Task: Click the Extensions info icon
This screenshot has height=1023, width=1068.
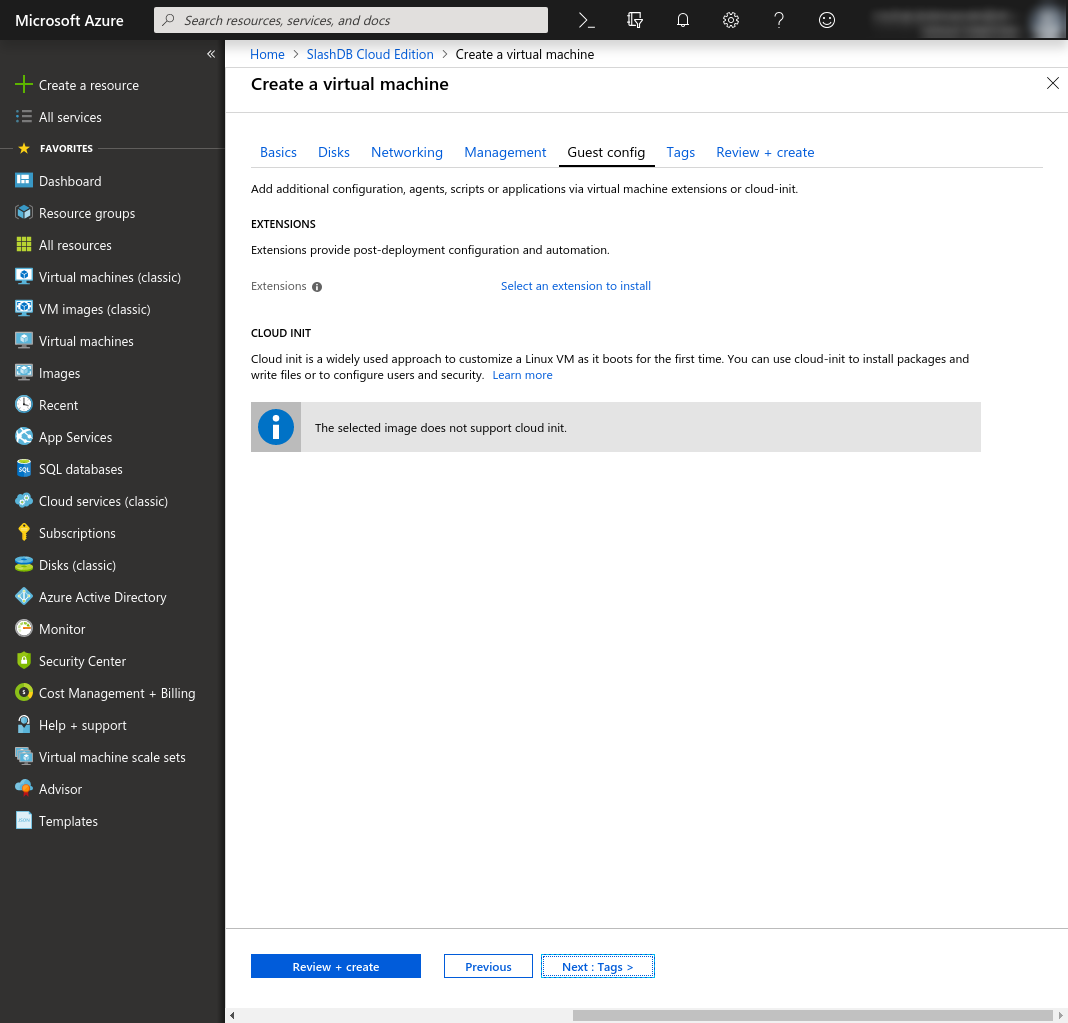Action: 317,287
